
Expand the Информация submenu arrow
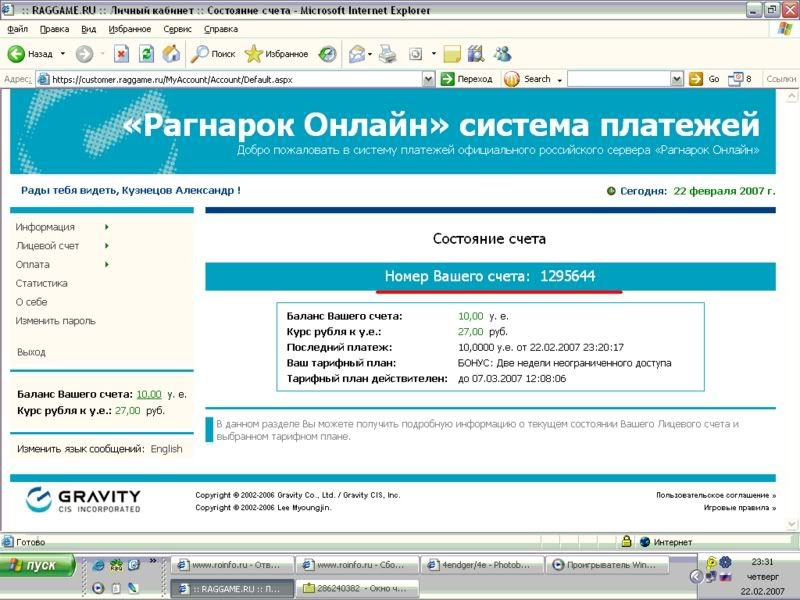[x=107, y=227]
